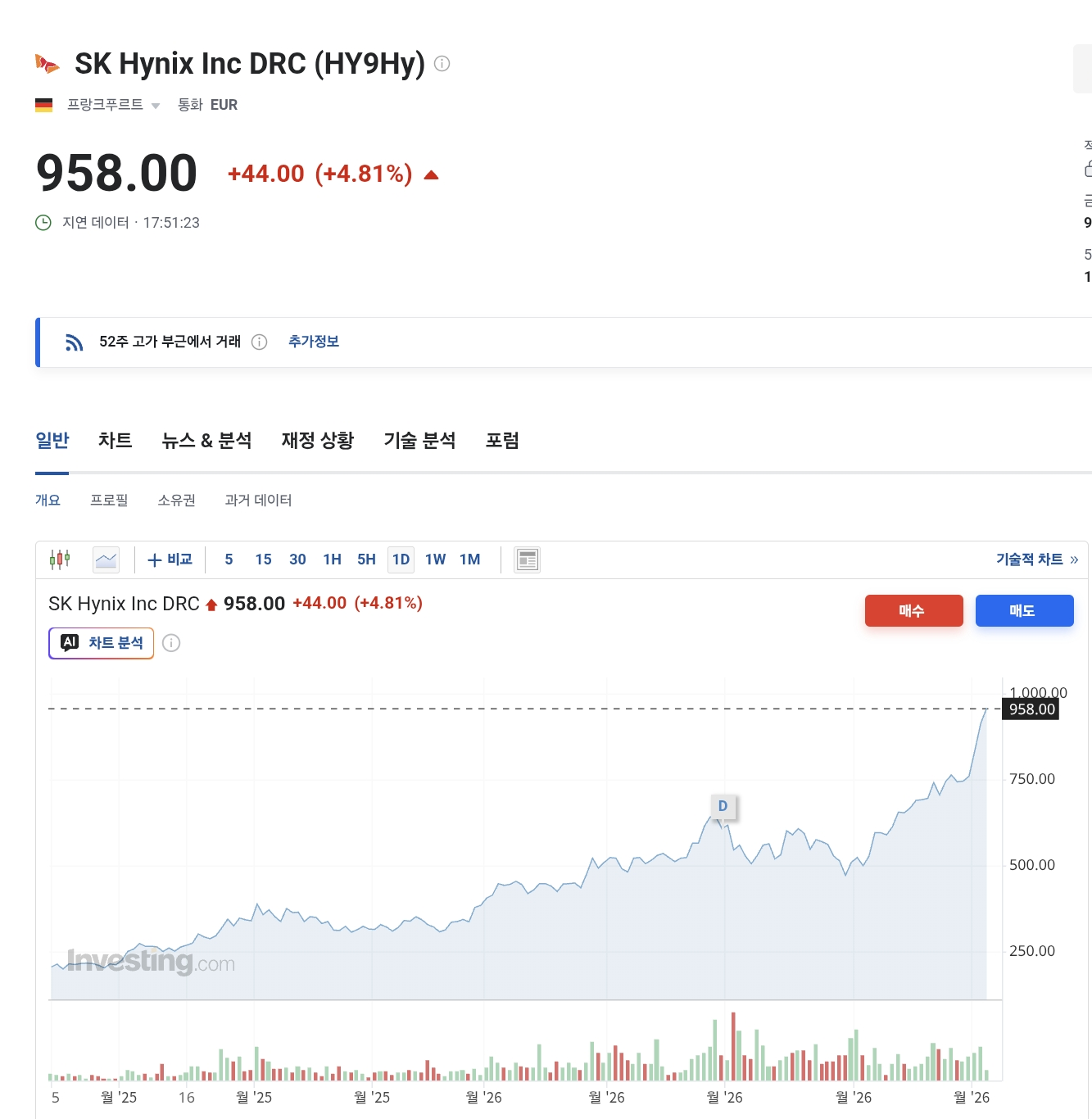Click the +44.00 change value in header
Viewport: 1092px width, 1119px height.
(x=266, y=174)
